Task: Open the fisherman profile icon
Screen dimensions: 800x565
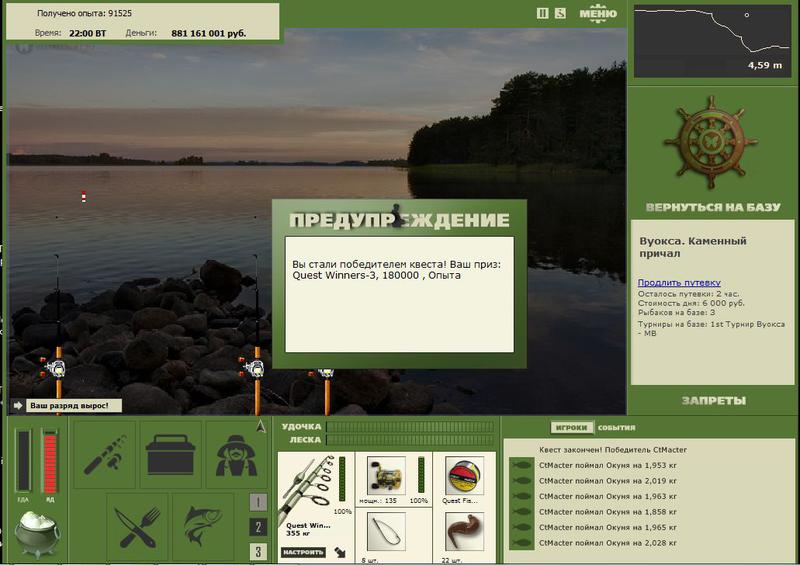Action: click(236, 454)
